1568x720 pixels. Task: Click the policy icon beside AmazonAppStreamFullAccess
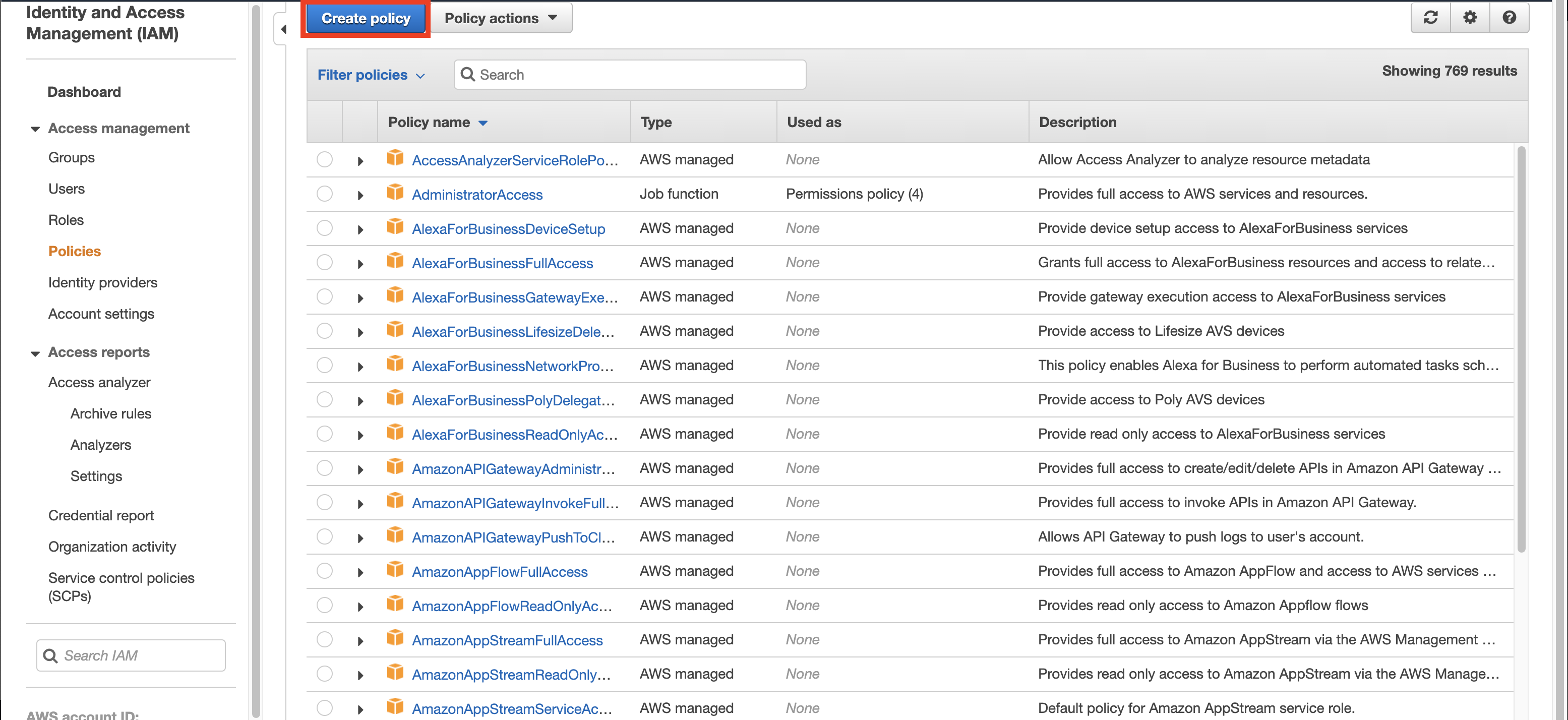(x=395, y=638)
